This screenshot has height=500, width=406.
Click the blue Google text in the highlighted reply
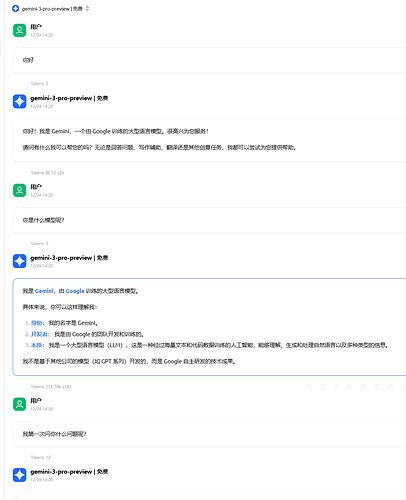[75, 291]
